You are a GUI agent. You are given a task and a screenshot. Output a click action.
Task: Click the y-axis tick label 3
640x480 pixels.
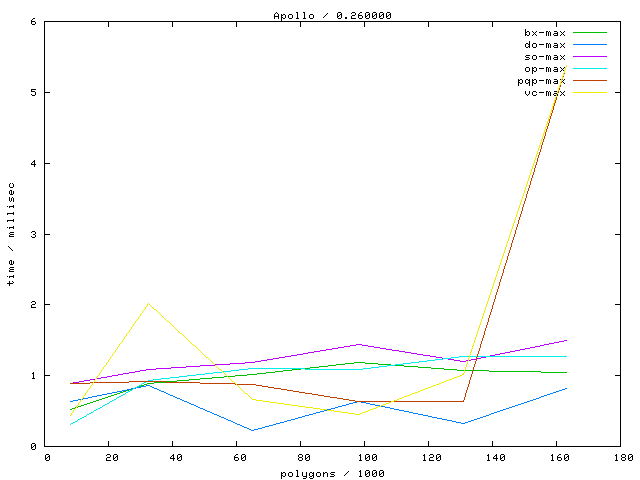point(34,234)
